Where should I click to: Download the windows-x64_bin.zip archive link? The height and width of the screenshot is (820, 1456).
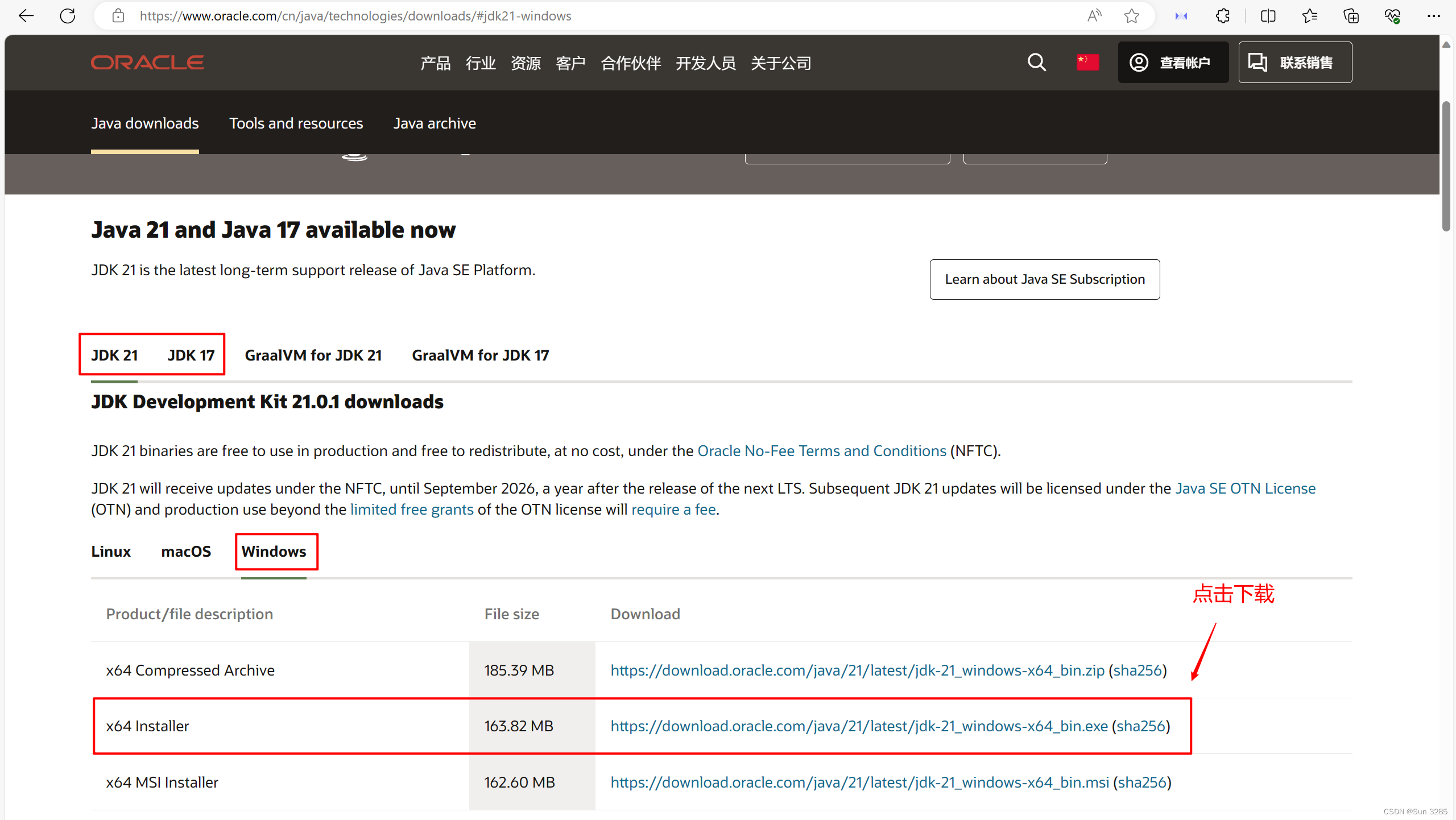[858, 670]
